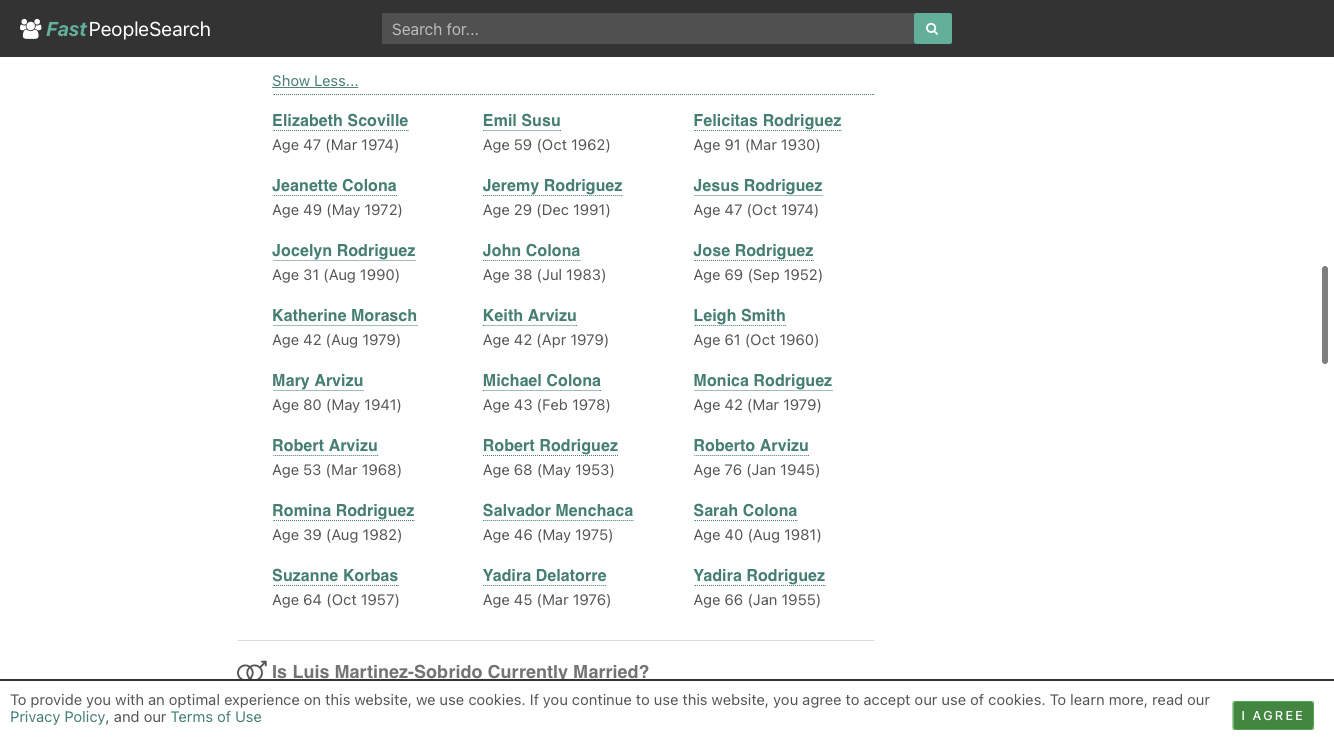Open Monica Rodriguez's profile

[762, 380]
